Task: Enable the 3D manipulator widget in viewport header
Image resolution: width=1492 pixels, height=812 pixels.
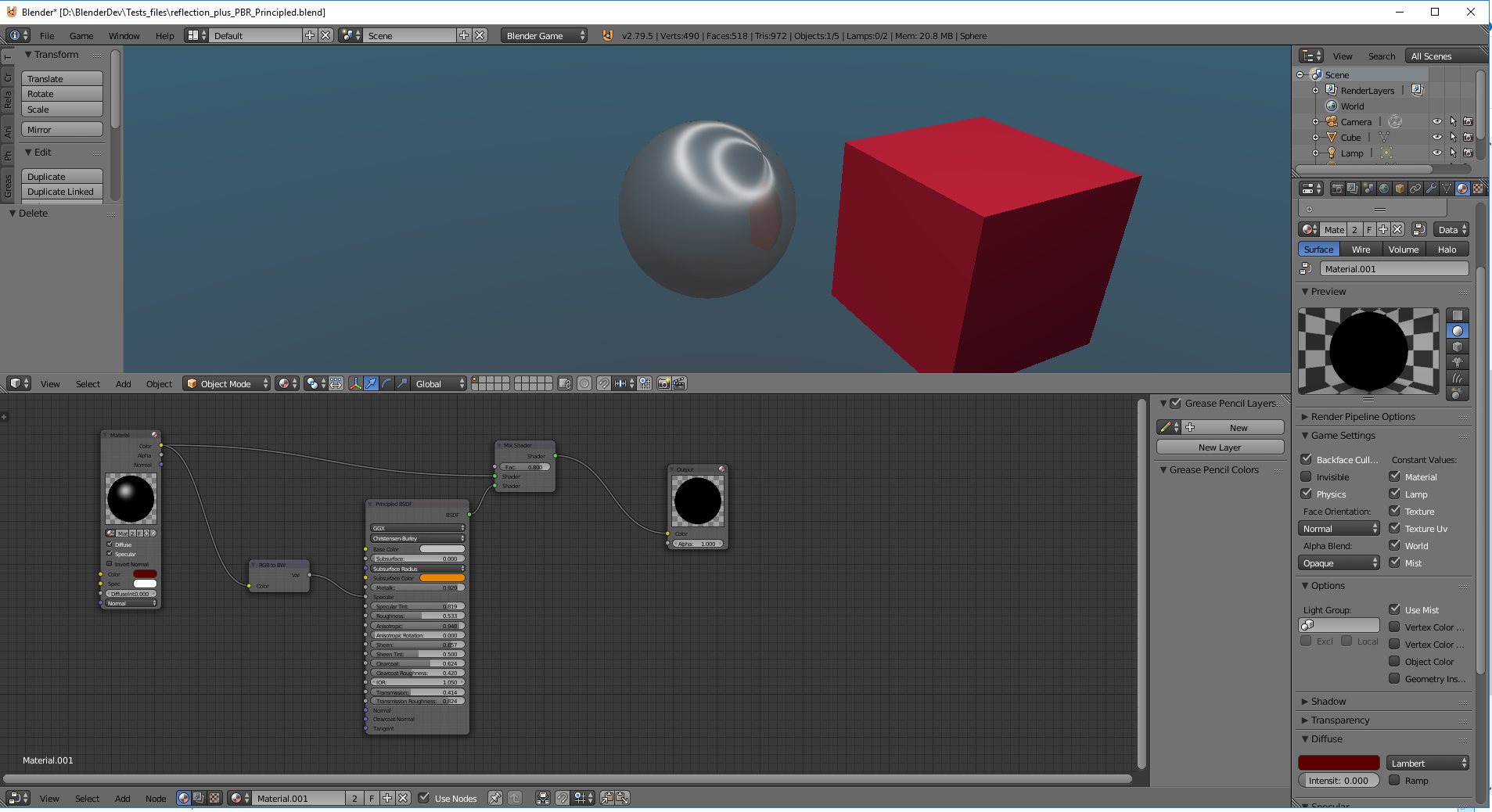Action: pos(356,383)
